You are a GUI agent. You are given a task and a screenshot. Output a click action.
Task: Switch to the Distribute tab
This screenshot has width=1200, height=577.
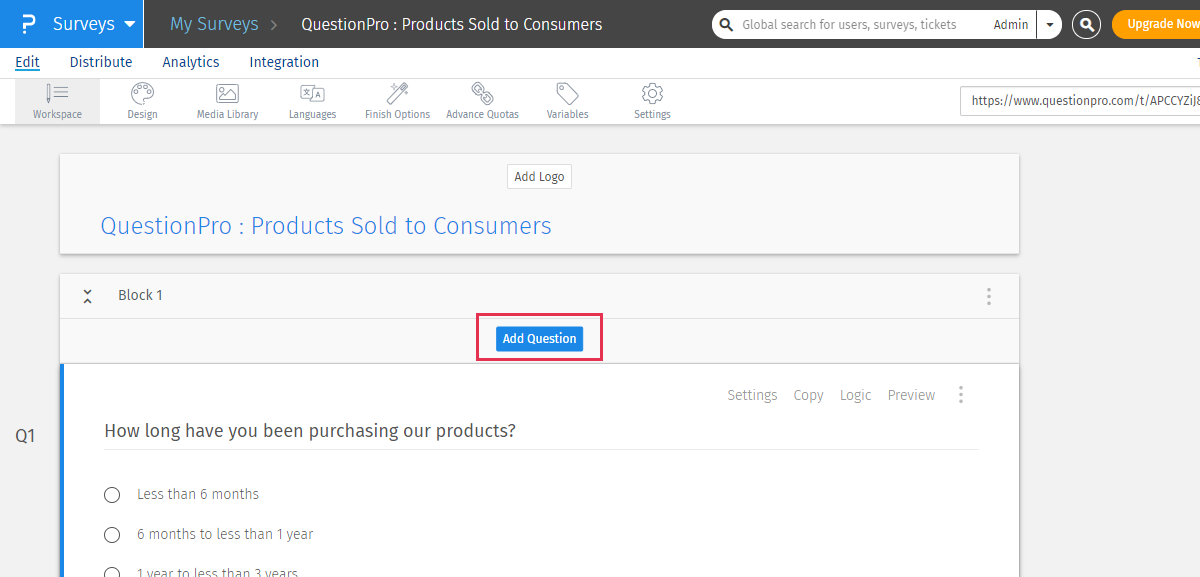tap(101, 62)
